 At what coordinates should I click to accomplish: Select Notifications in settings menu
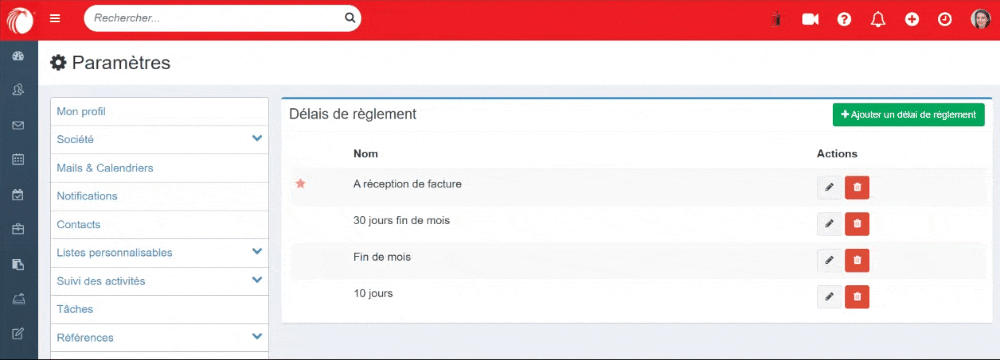pyautogui.click(x=87, y=196)
